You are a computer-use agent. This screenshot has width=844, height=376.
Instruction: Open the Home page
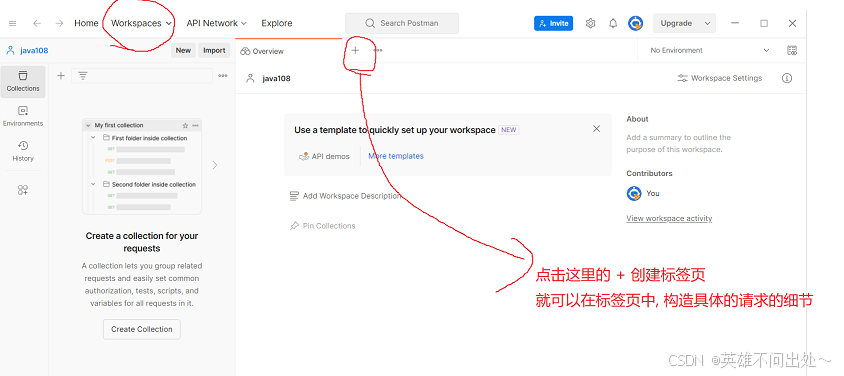(86, 23)
